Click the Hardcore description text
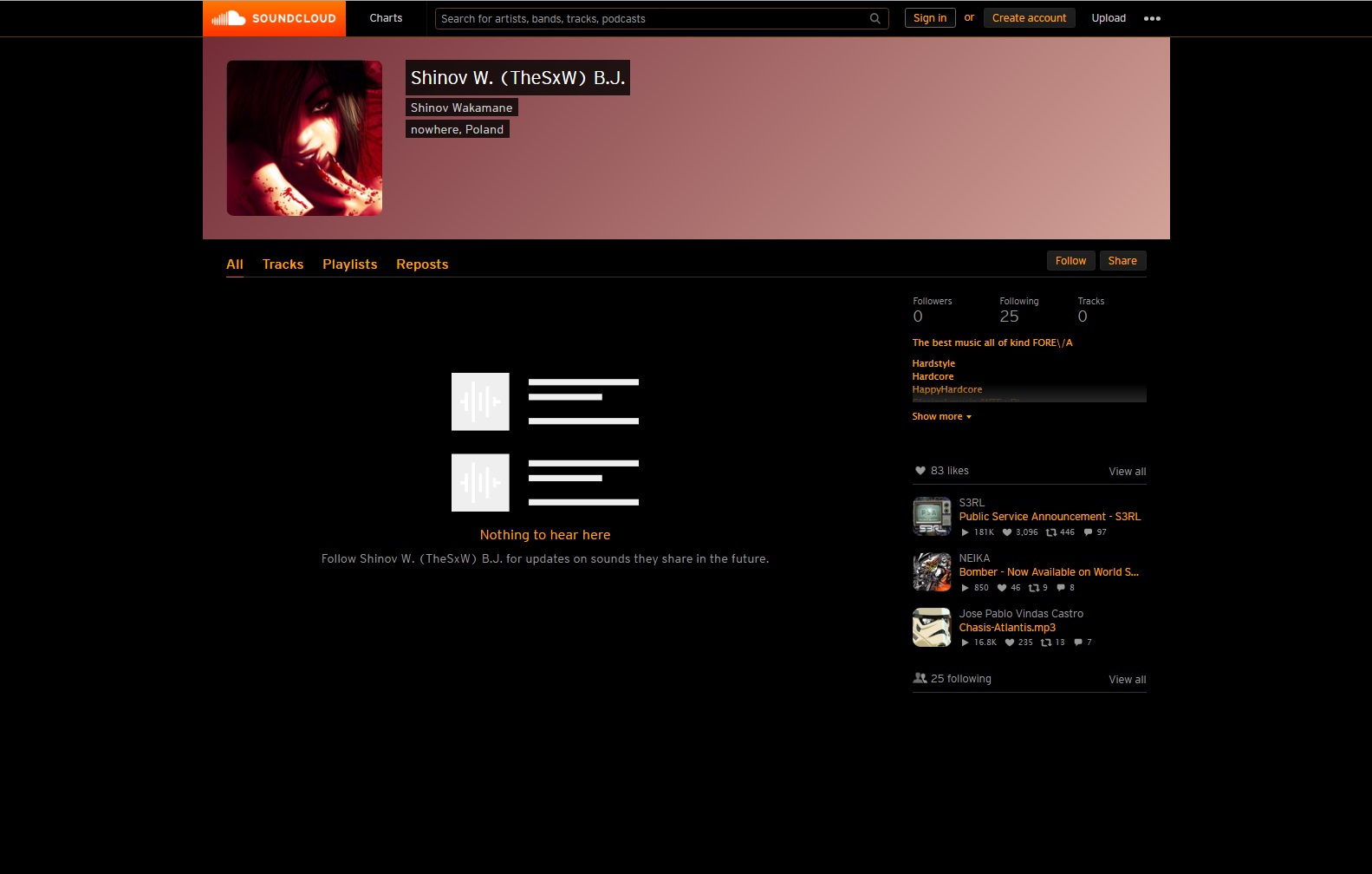The height and width of the screenshot is (874, 1372). (x=933, y=377)
